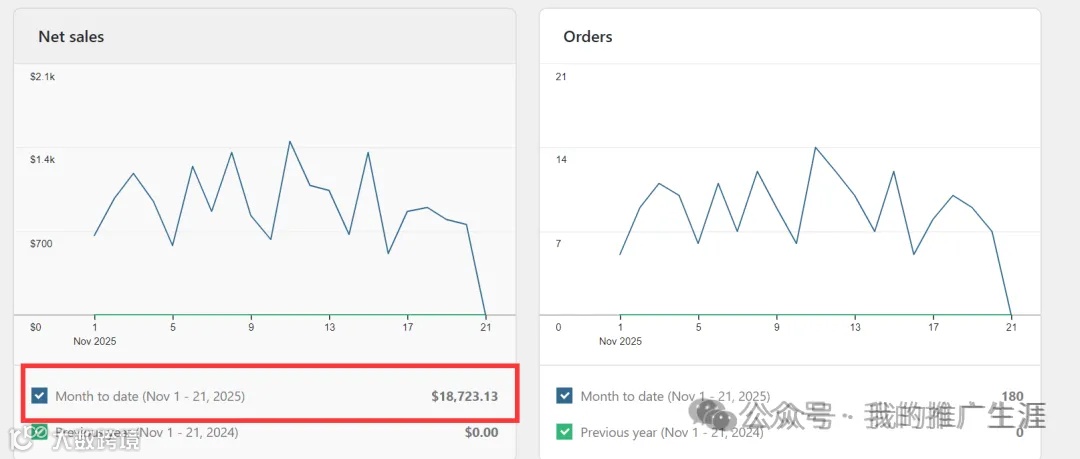Viewport: 1080px width, 459px height.
Task: Click the Net sales card title
Action: [x=71, y=37]
